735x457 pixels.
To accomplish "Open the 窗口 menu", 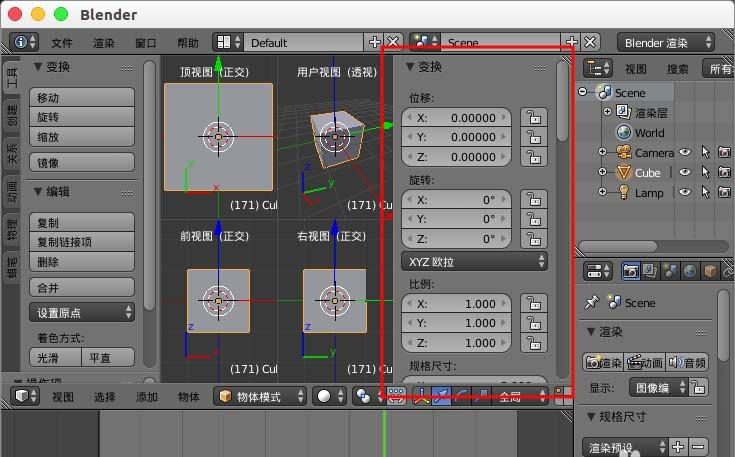I will (146, 43).
